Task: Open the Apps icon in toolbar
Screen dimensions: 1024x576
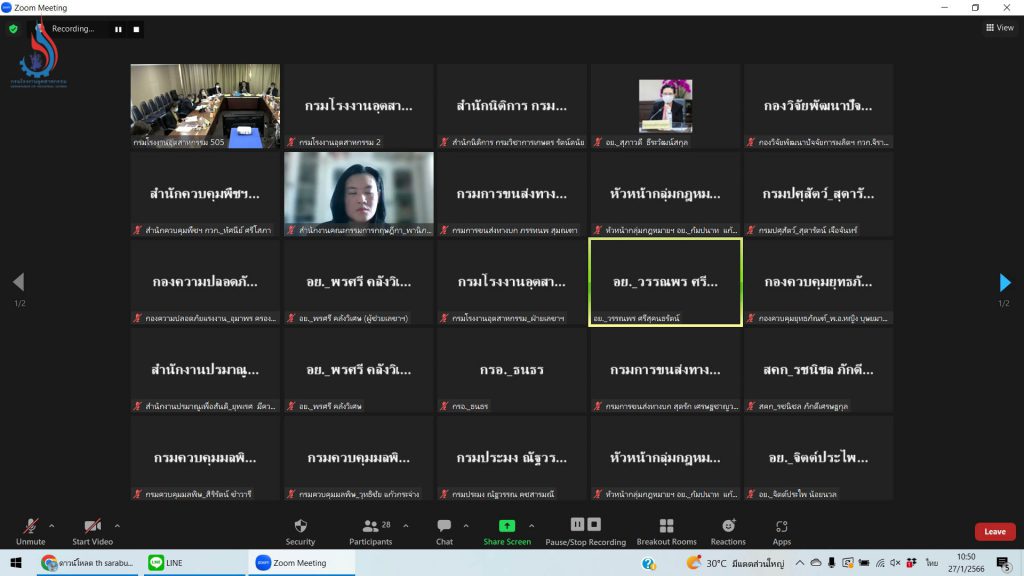Action: [782, 526]
